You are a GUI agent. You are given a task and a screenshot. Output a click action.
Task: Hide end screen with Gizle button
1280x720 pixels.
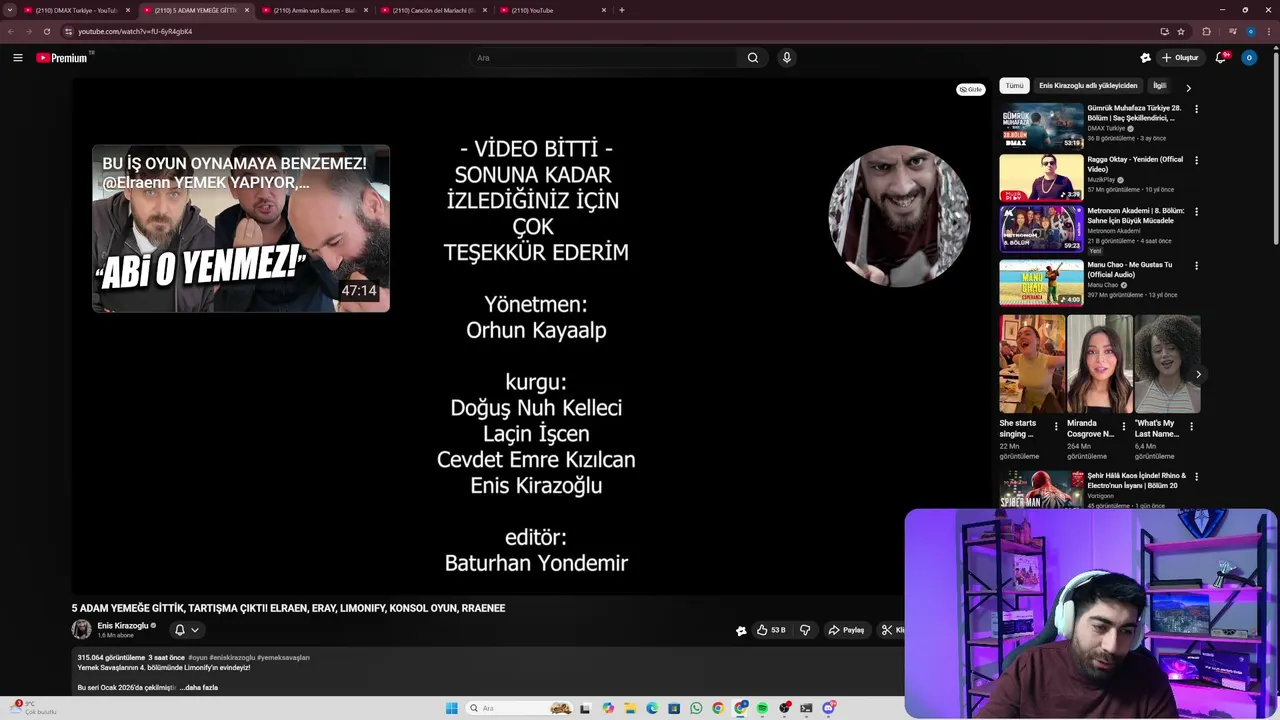coord(971,90)
